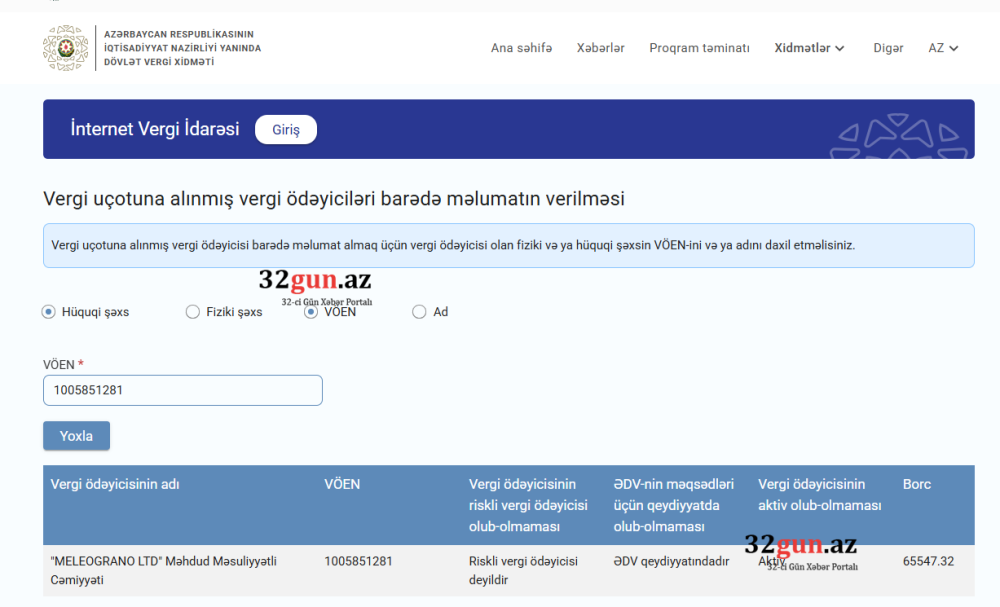
Task: Click the "İnternet Vergi İdarəsi" banner title
Action: pyautogui.click(x=155, y=129)
